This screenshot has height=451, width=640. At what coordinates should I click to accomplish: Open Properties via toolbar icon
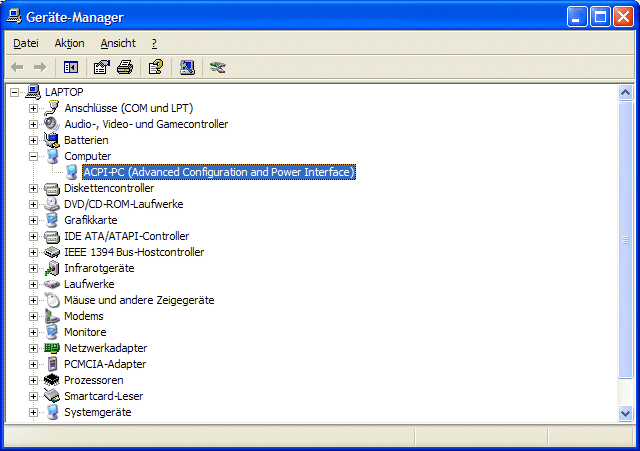(102, 67)
